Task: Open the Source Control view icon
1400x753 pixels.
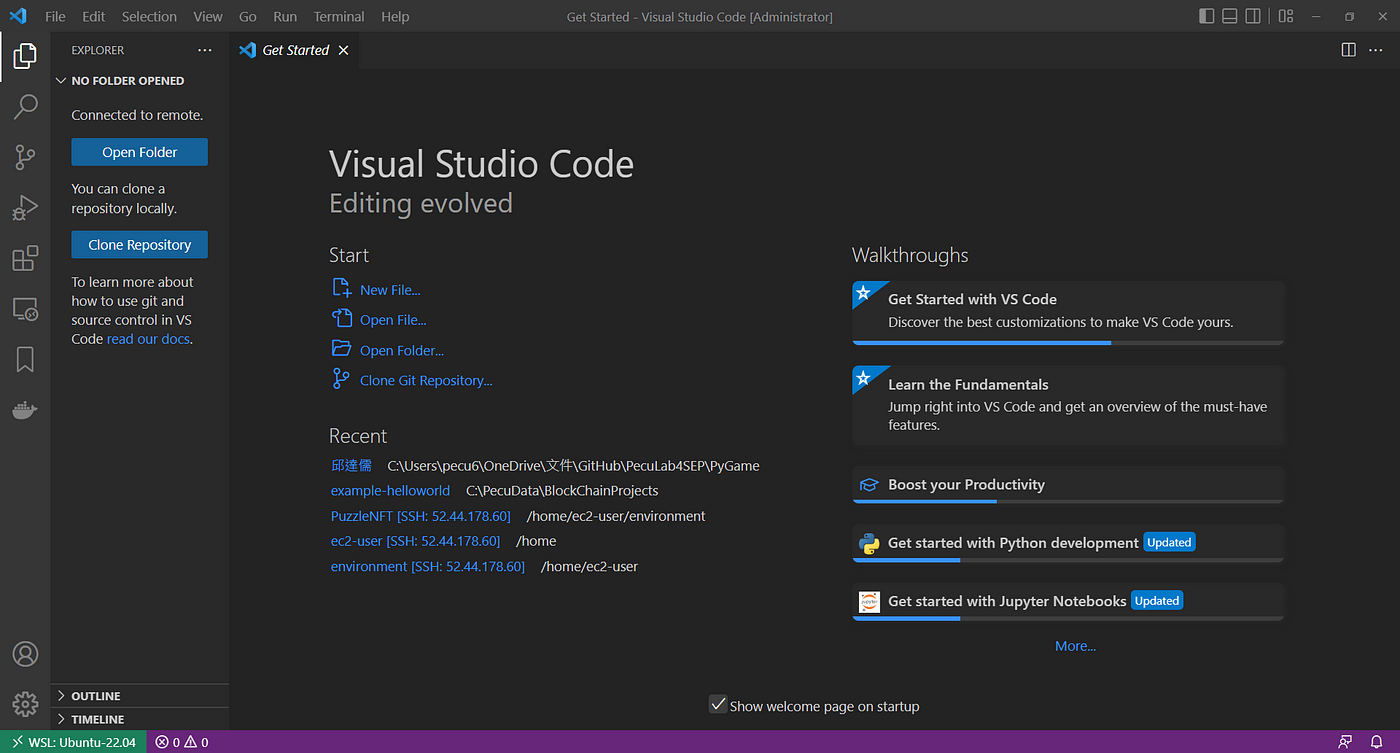Action: (x=25, y=157)
